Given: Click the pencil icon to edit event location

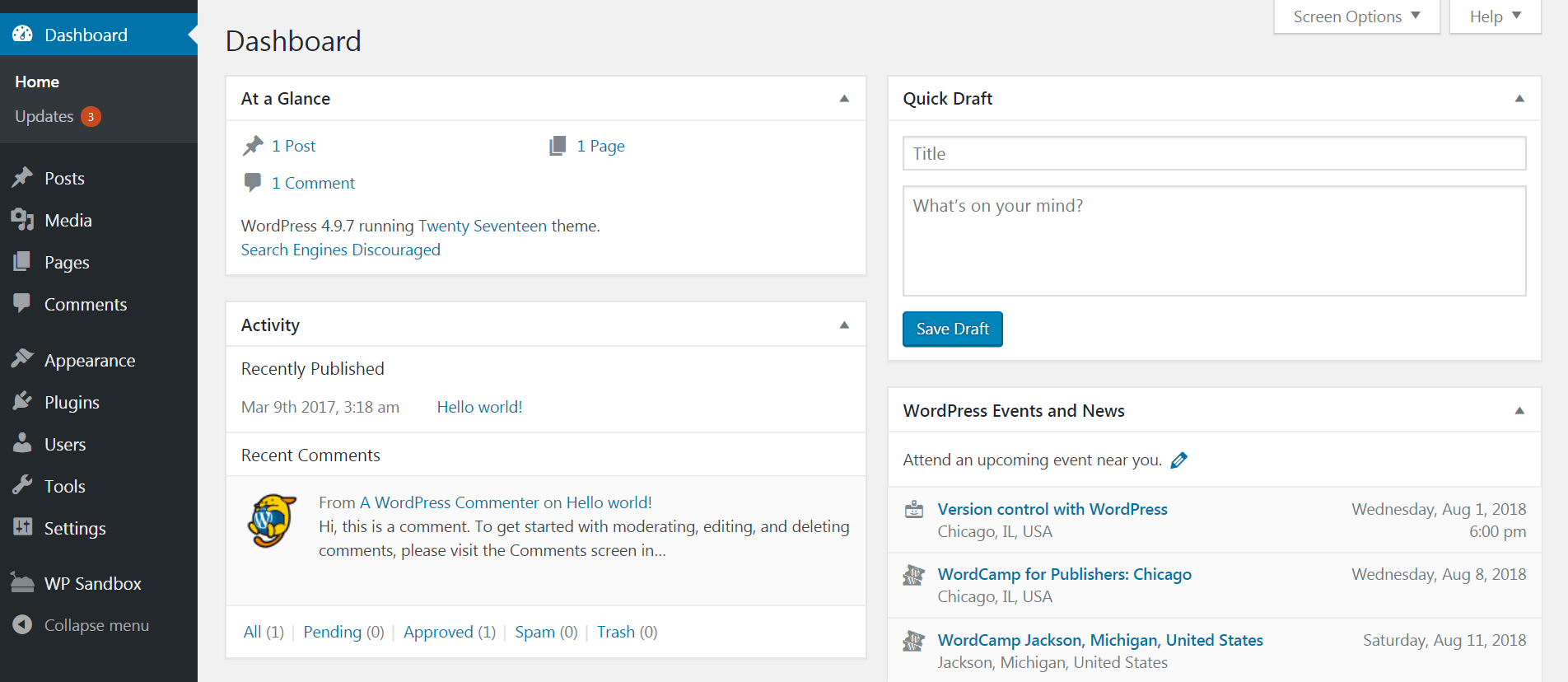Looking at the screenshot, I should click(1179, 460).
